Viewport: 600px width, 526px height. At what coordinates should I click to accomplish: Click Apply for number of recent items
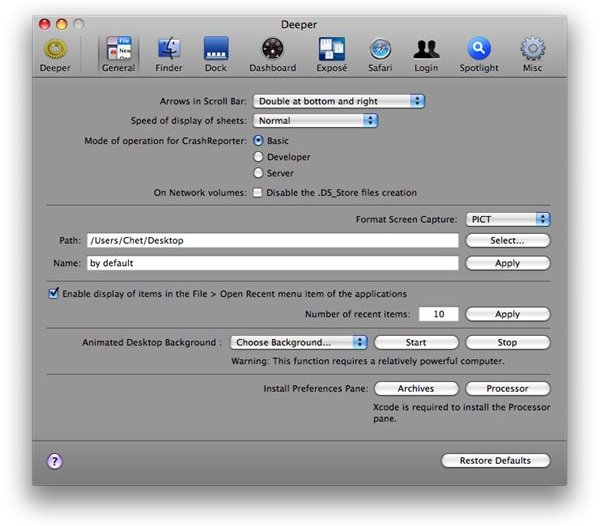508,314
